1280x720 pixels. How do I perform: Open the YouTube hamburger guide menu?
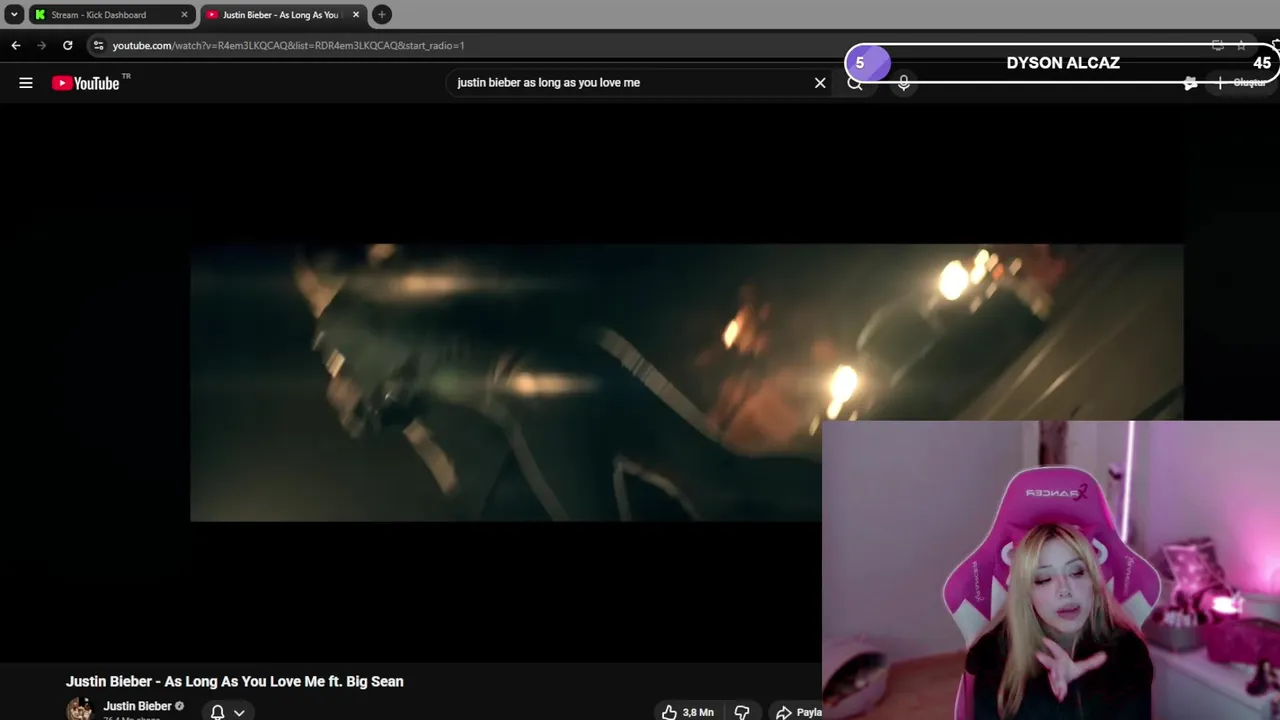click(26, 83)
